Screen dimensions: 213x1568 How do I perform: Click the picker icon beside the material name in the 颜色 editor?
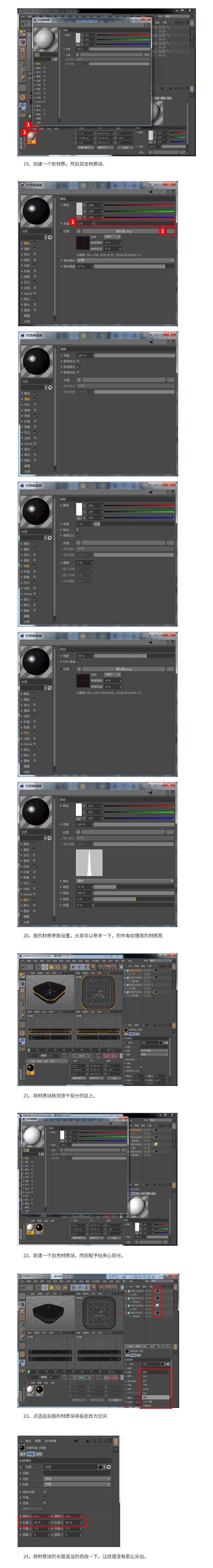pos(50,237)
